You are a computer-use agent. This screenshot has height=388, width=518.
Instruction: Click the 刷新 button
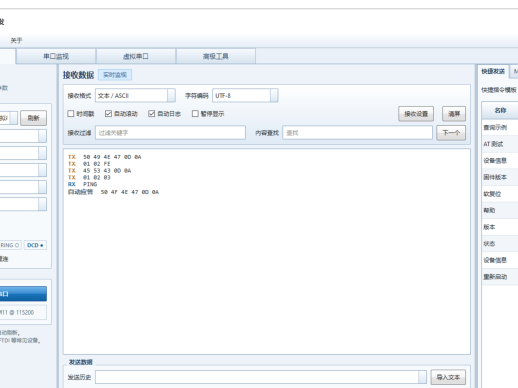pyautogui.click(x=33, y=118)
